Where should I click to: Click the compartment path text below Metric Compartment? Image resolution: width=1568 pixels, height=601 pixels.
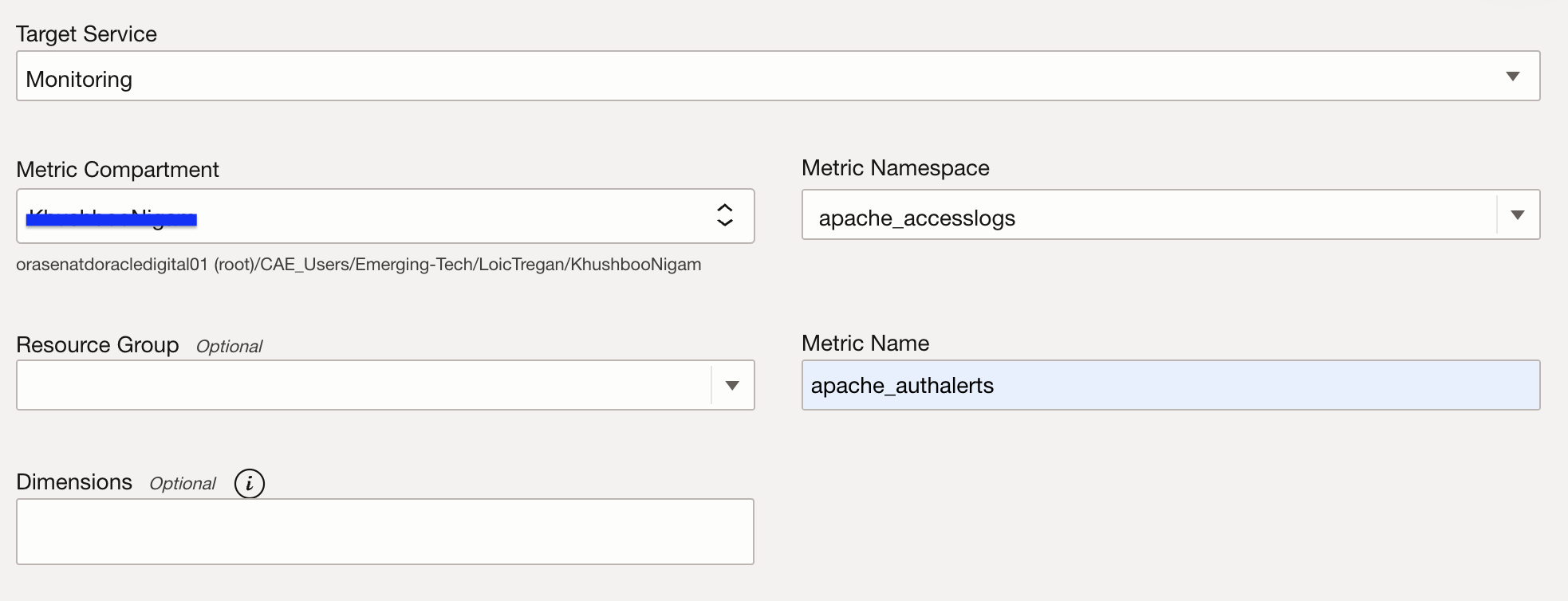point(358,265)
